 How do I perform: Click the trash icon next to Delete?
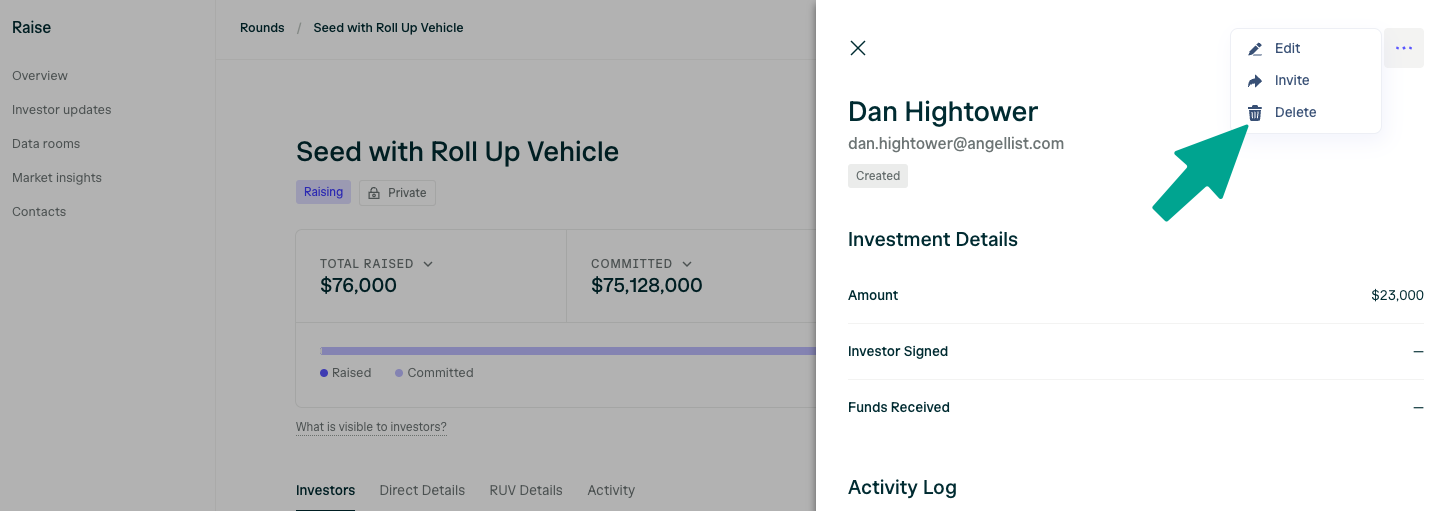tap(1255, 113)
